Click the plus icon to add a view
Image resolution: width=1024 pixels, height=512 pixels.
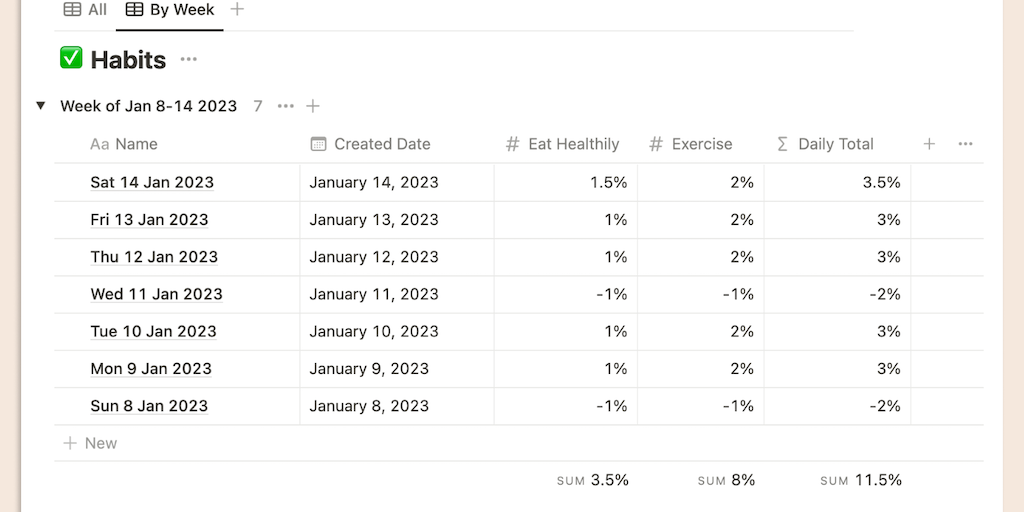click(237, 9)
